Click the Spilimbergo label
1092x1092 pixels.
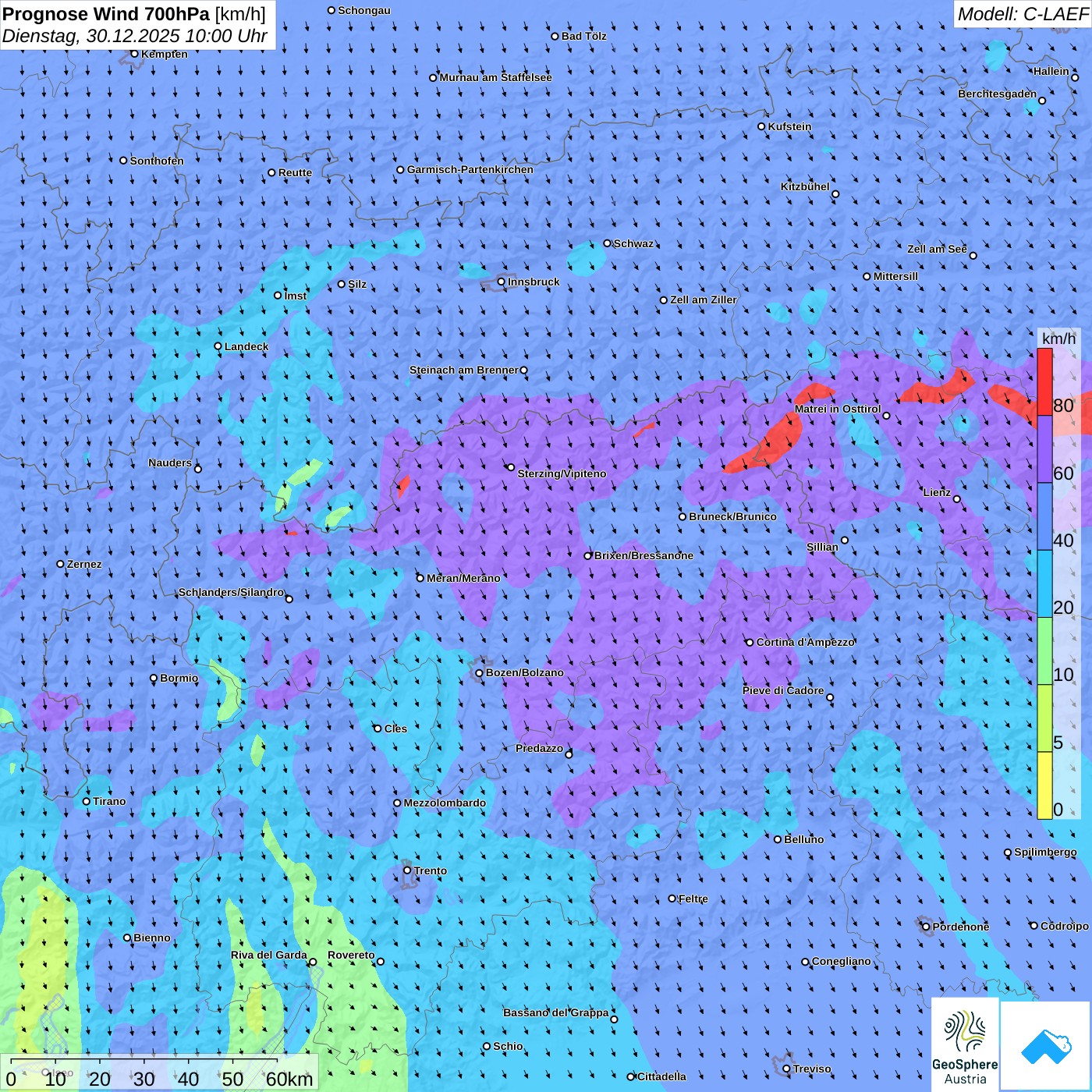(x=1045, y=852)
